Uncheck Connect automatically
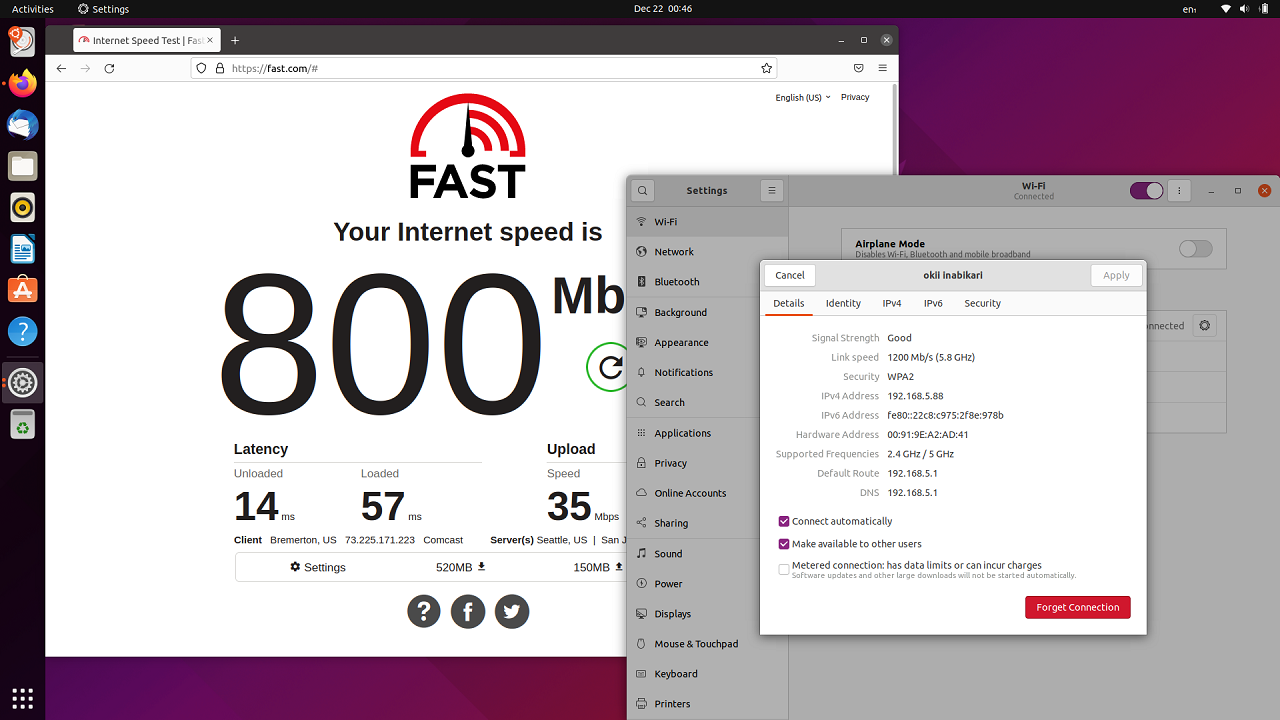Screen dimensions: 1280x720 click(x=784, y=521)
